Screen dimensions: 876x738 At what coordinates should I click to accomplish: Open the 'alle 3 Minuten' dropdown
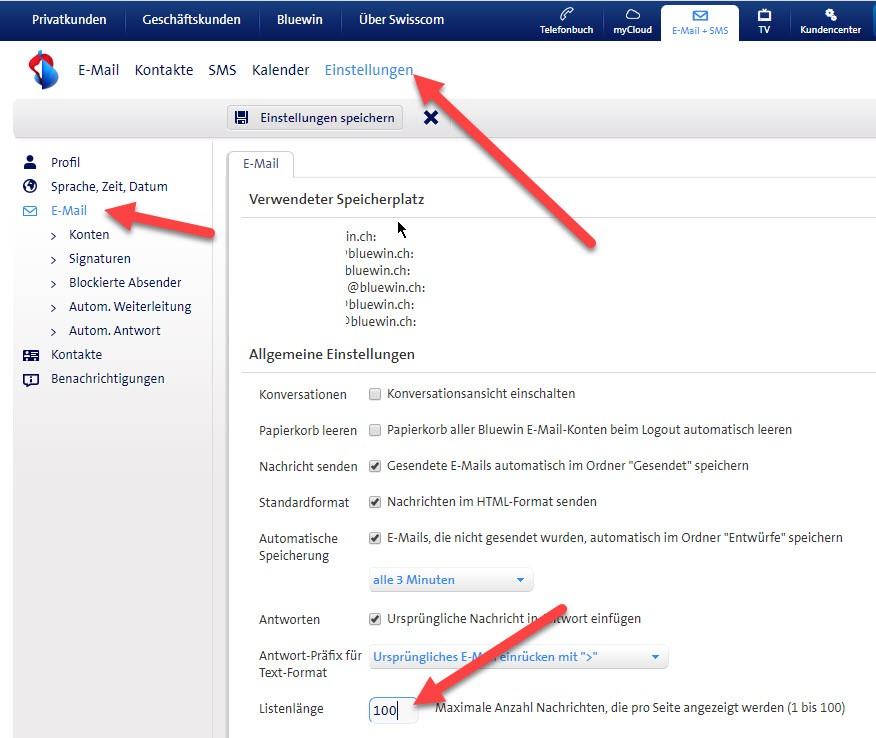[450, 580]
